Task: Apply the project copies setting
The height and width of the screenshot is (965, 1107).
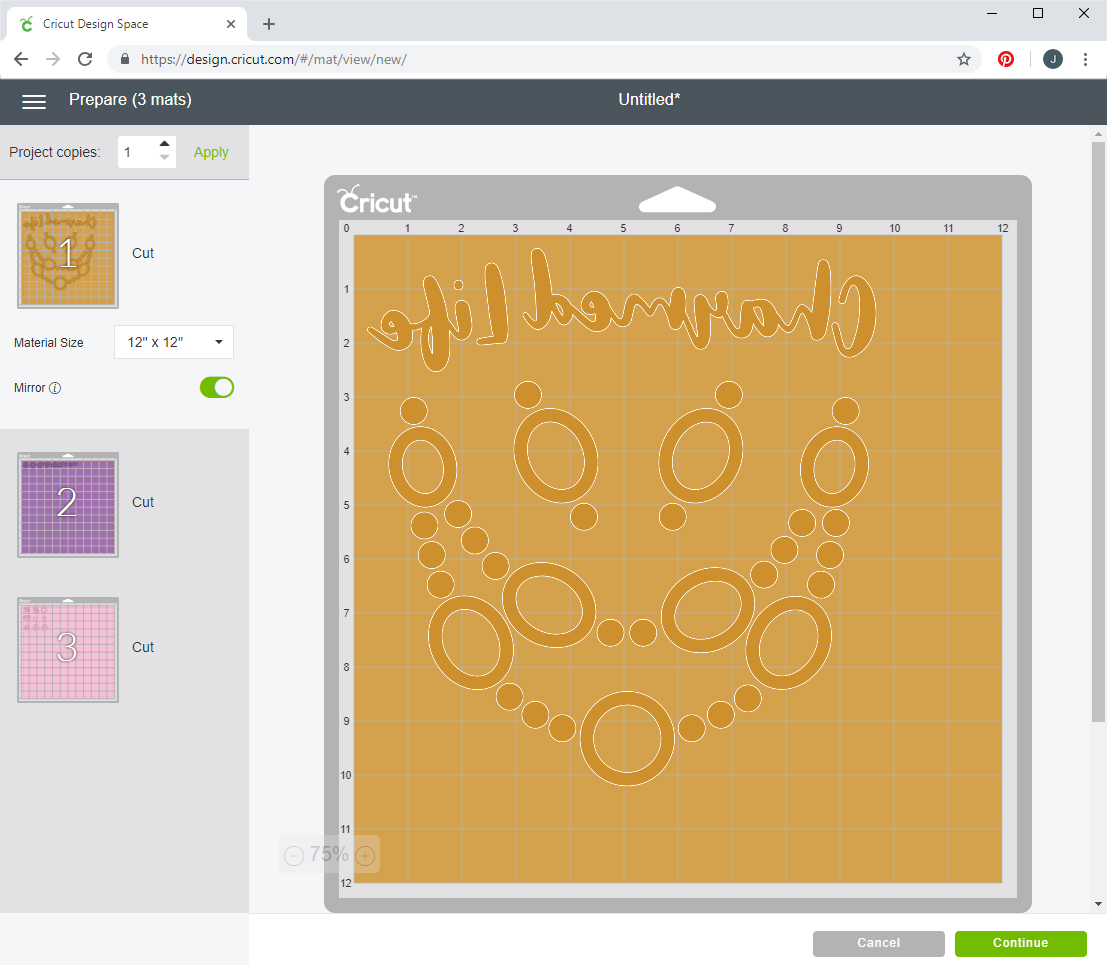Action: tap(211, 152)
